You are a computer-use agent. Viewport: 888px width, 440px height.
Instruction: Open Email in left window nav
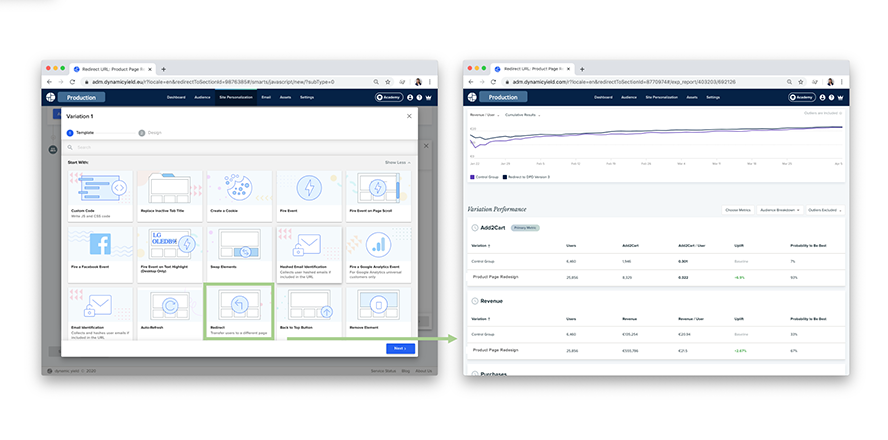pyautogui.click(x=266, y=97)
